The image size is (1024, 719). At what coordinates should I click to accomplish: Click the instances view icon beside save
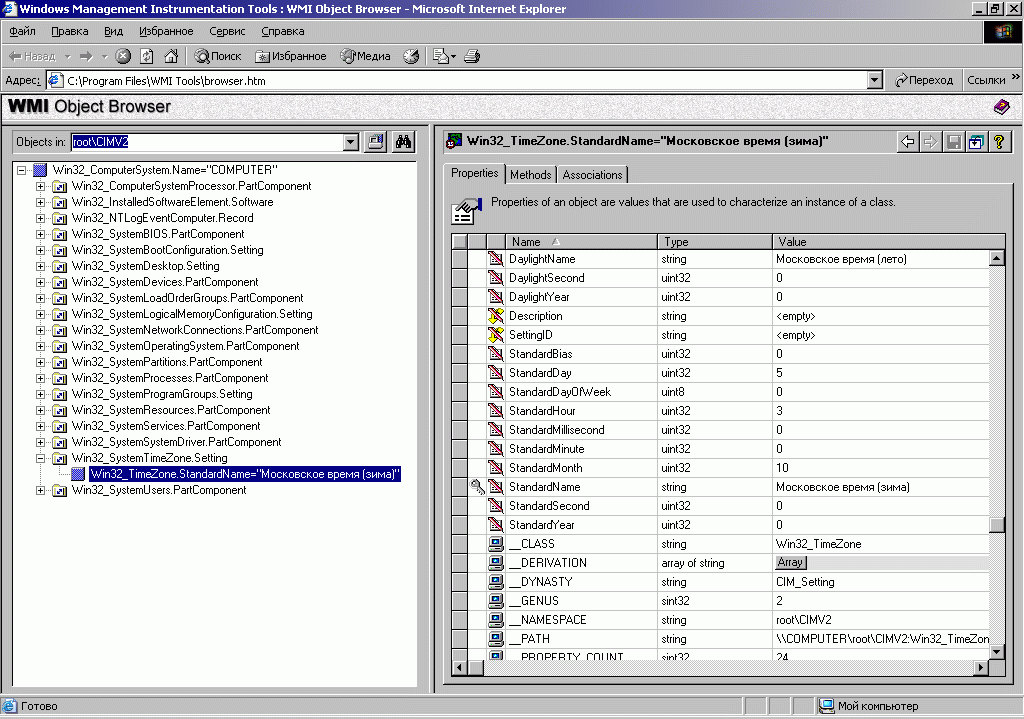(976, 142)
